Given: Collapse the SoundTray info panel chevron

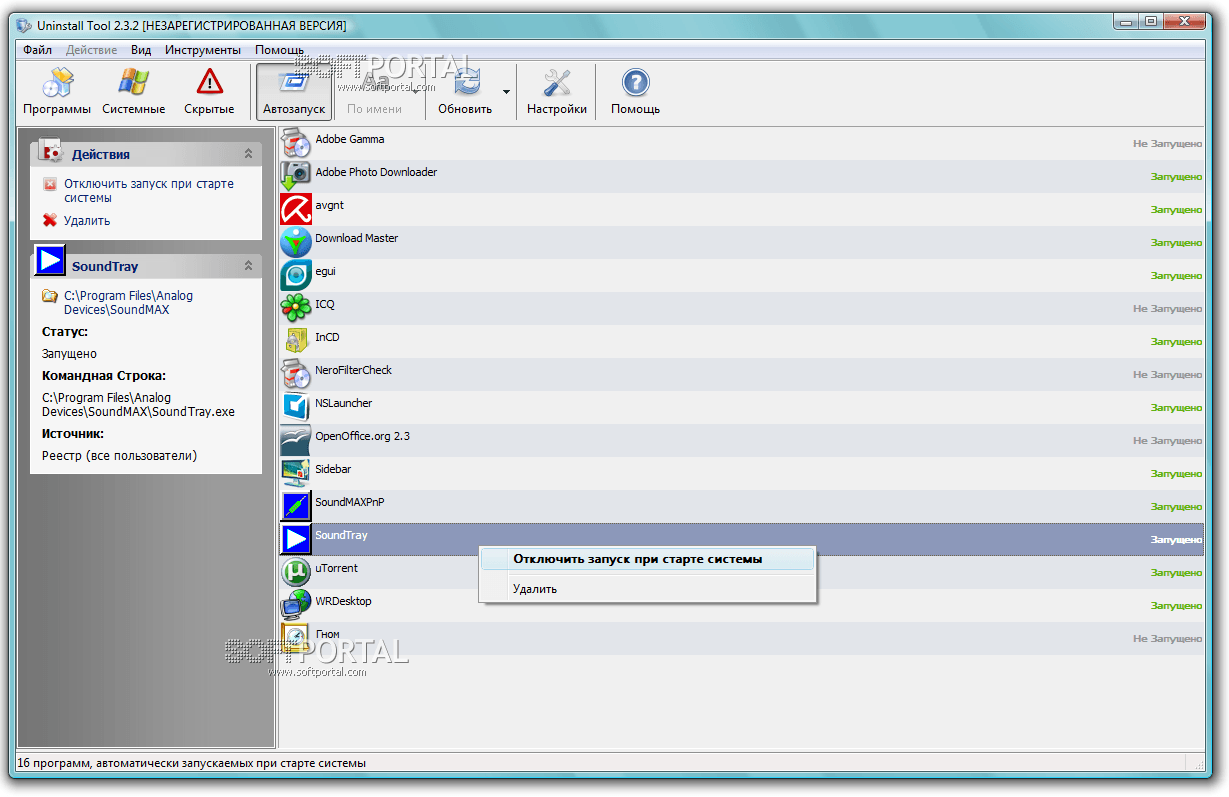Looking at the screenshot, I should pyautogui.click(x=248, y=266).
